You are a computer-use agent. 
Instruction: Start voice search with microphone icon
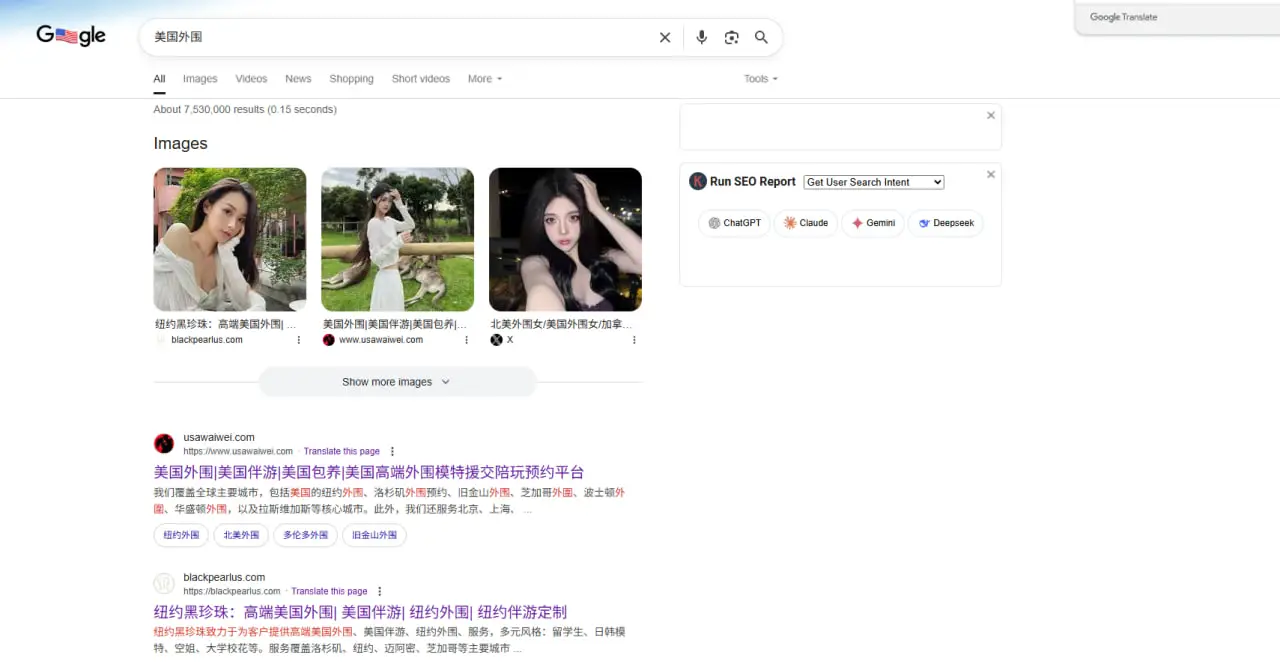point(702,37)
